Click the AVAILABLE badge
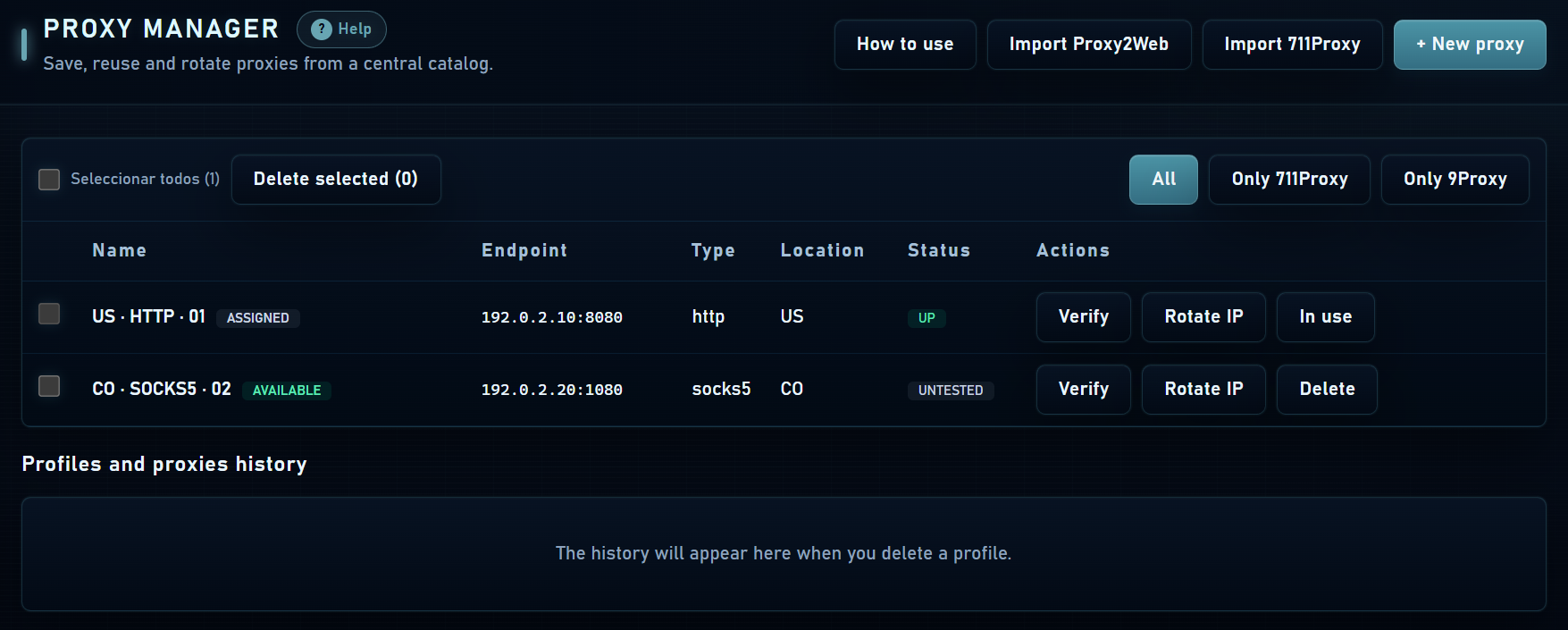The width and height of the screenshot is (1568, 630). tap(287, 391)
